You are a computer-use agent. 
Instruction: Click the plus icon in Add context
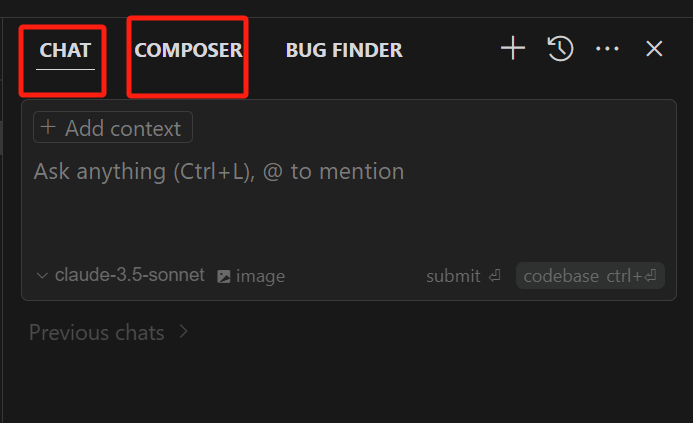click(x=48, y=127)
